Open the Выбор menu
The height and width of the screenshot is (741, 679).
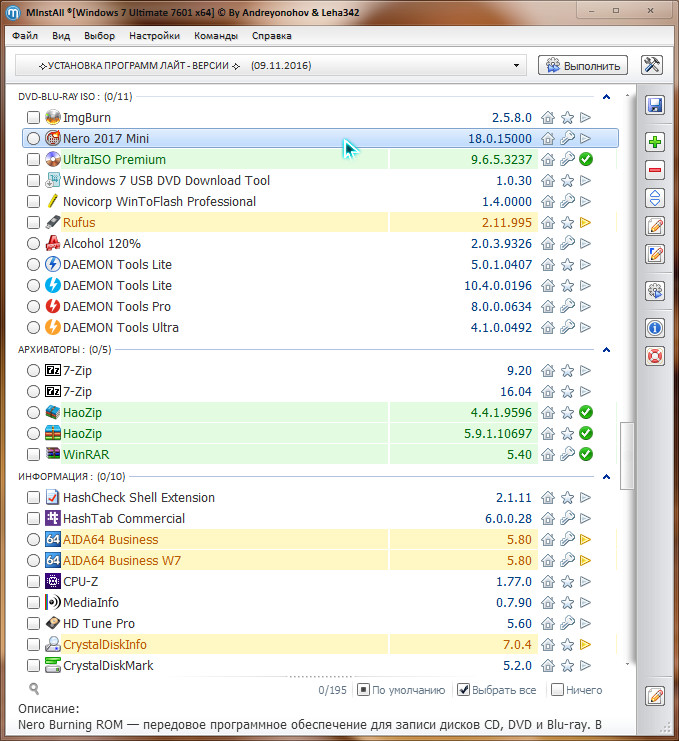pyautogui.click(x=99, y=35)
